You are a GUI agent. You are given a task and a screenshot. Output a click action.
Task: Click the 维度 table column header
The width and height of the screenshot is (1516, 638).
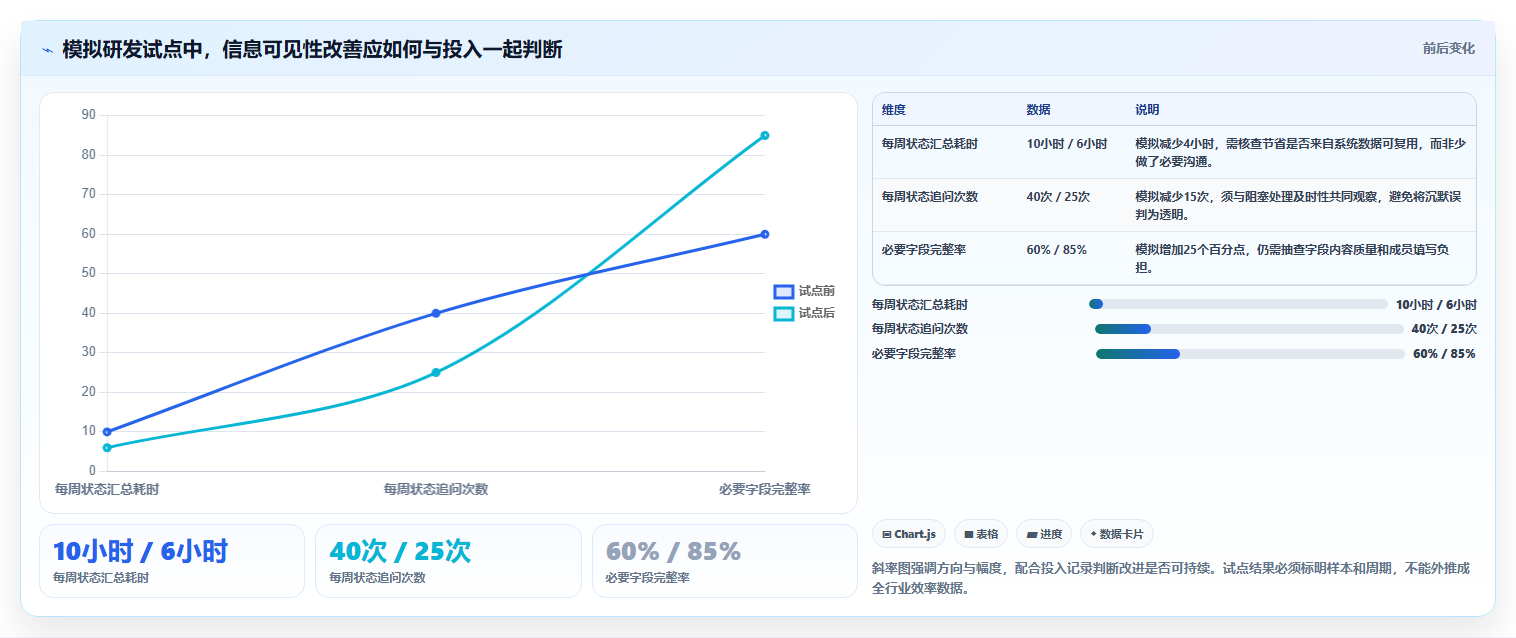pos(894,110)
